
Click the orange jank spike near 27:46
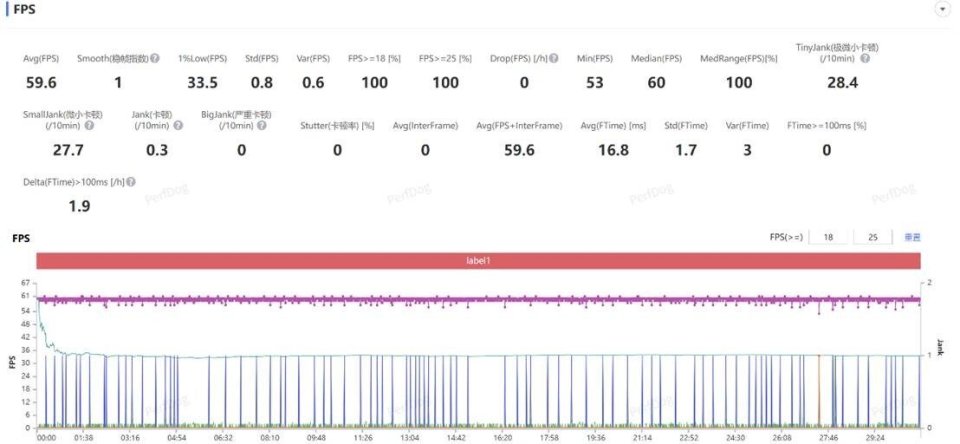pos(819,389)
